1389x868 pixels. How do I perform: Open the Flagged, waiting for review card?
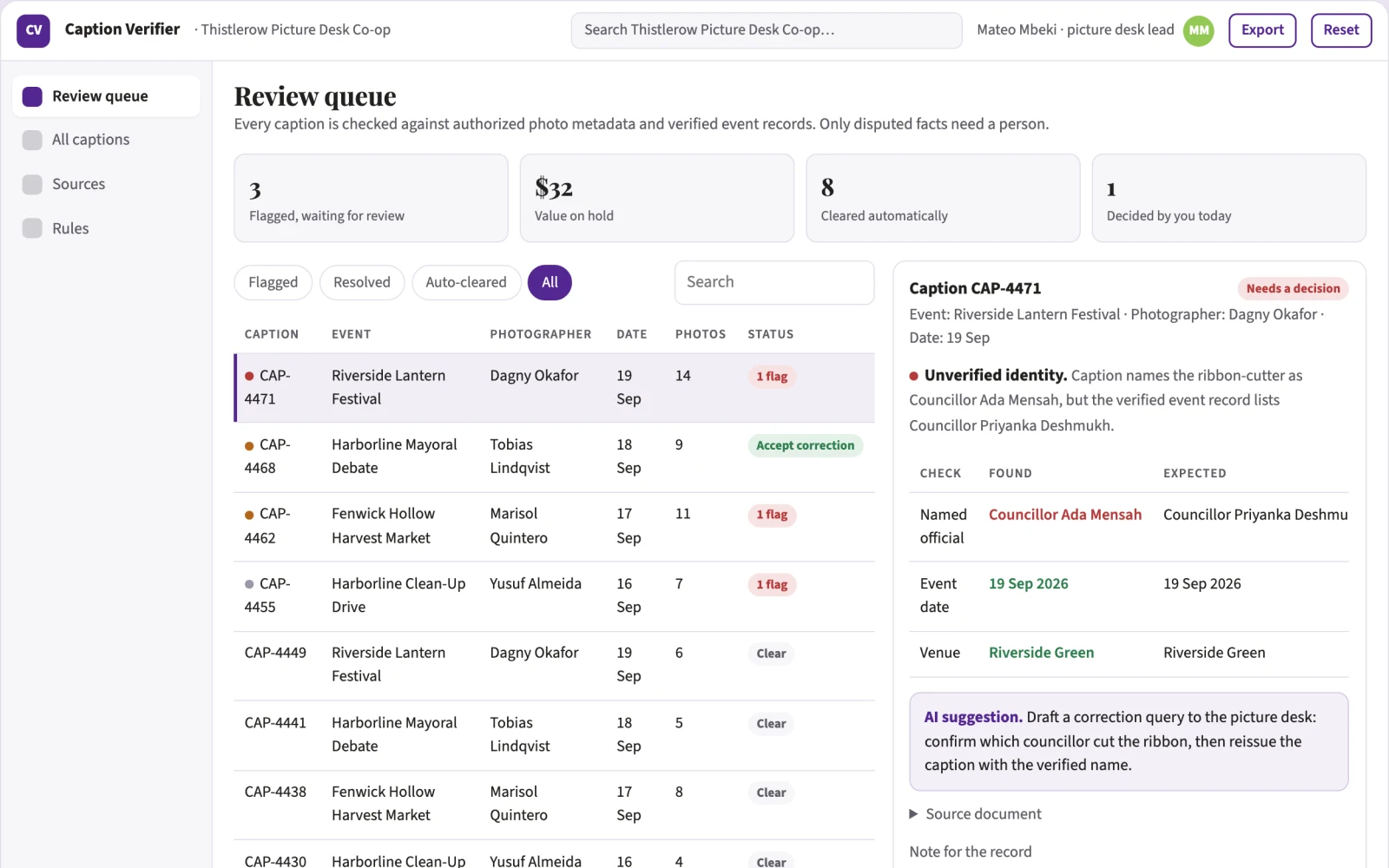click(x=371, y=198)
